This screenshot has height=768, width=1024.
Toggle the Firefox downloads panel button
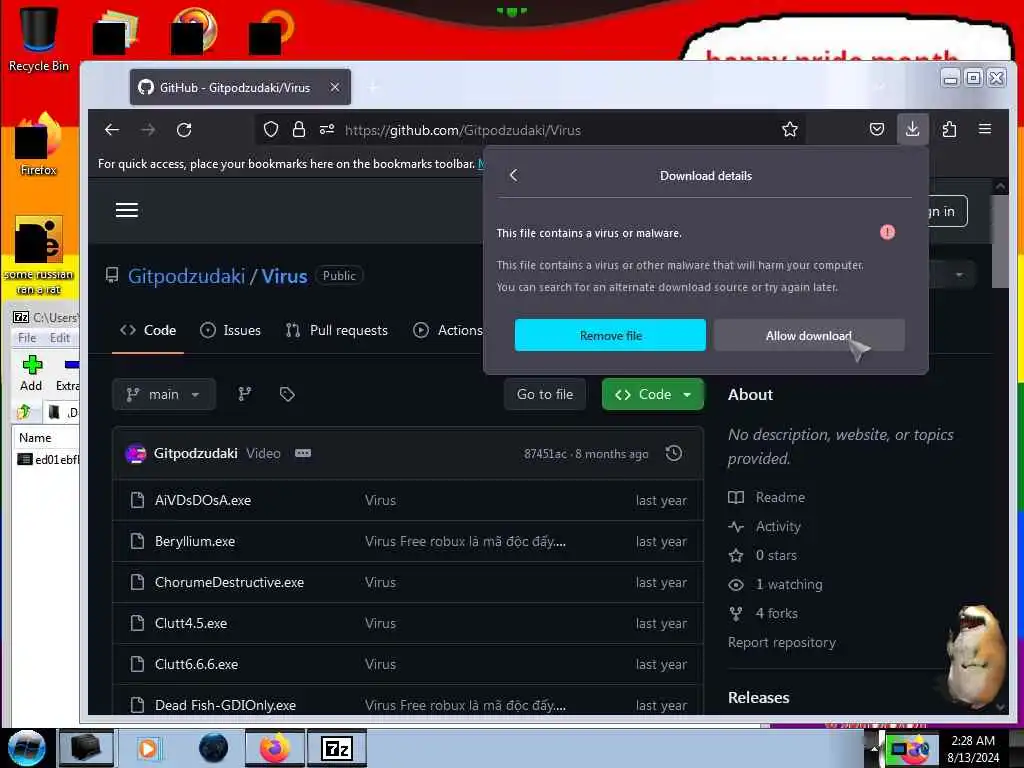[912, 129]
